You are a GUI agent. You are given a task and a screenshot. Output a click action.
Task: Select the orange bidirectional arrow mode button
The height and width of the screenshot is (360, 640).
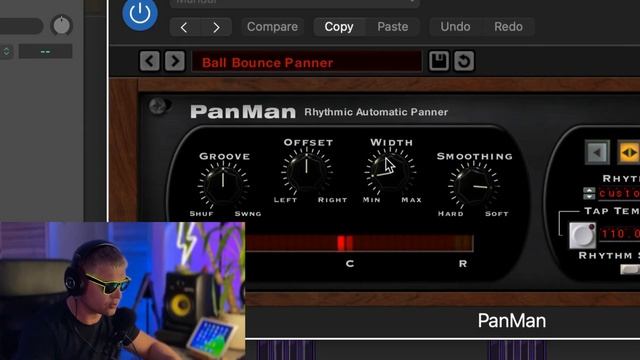(629, 153)
